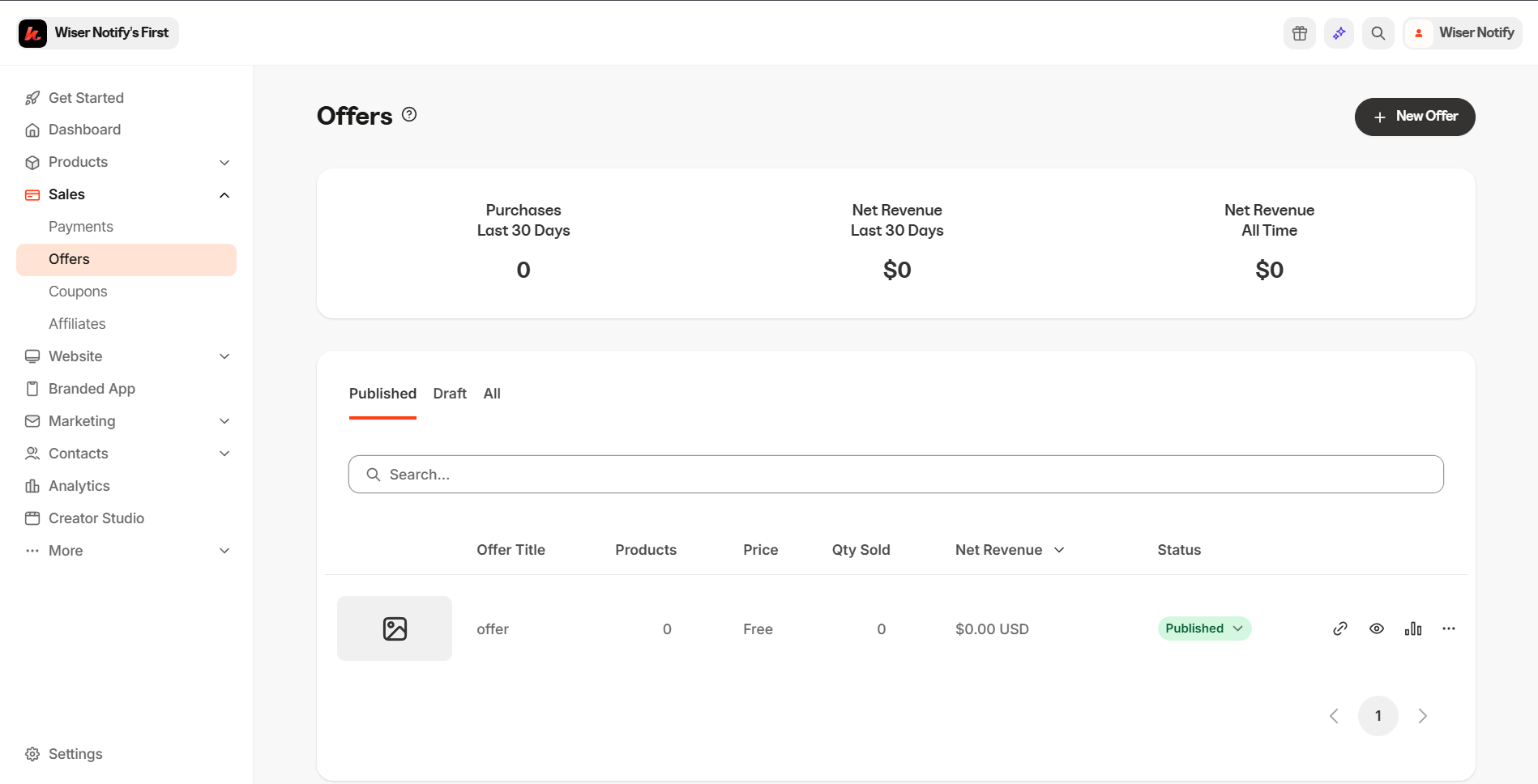Click the New Offer button
This screenshot has width=1538, height=784.
tap(1415, 117)
